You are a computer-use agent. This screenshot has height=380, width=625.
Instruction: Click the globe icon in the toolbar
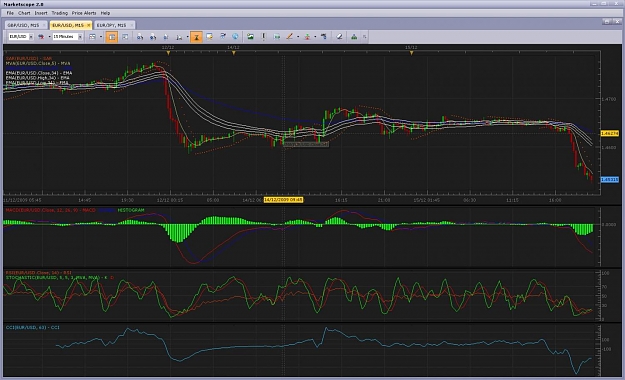pos(235,37)
